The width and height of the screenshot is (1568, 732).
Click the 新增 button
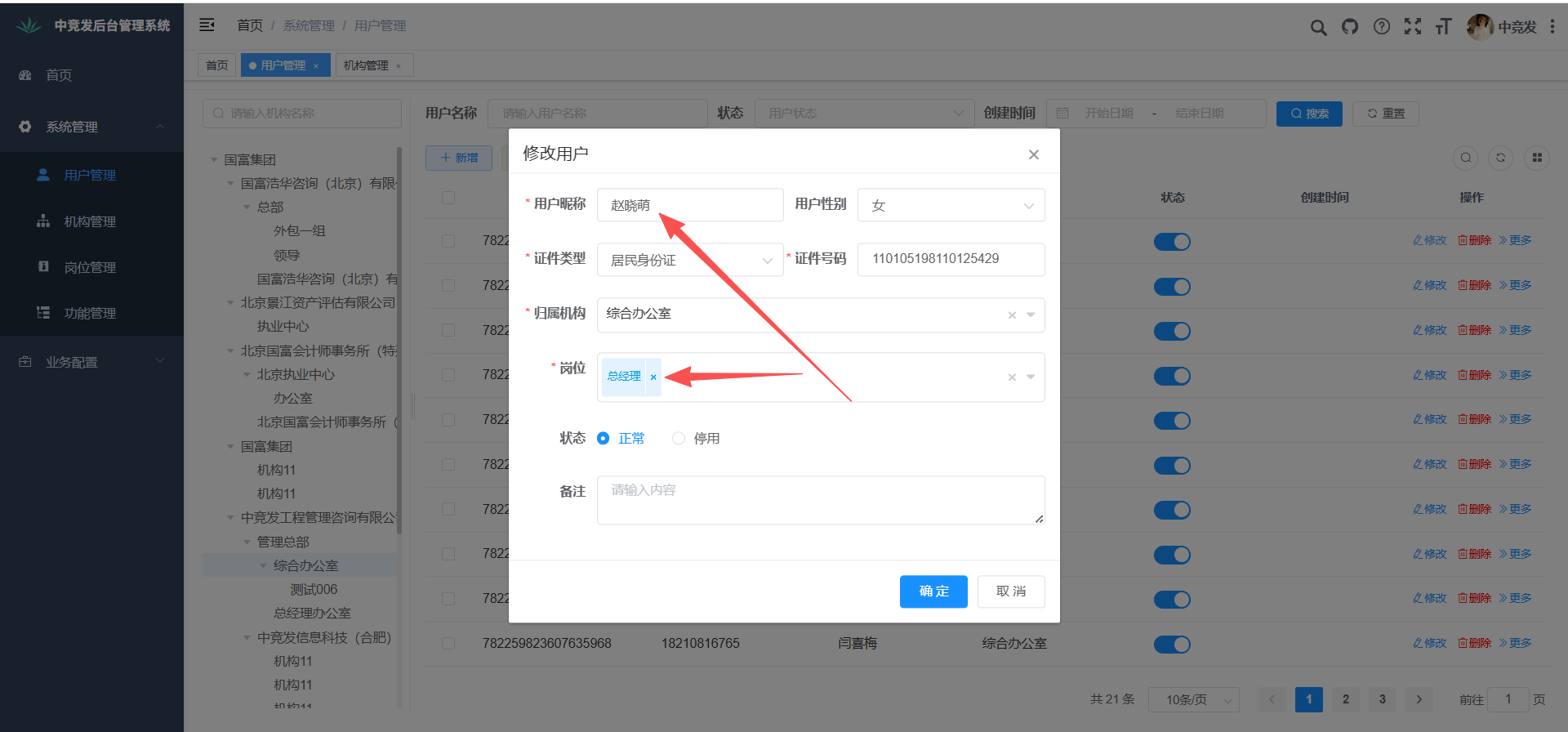(459, 158)
